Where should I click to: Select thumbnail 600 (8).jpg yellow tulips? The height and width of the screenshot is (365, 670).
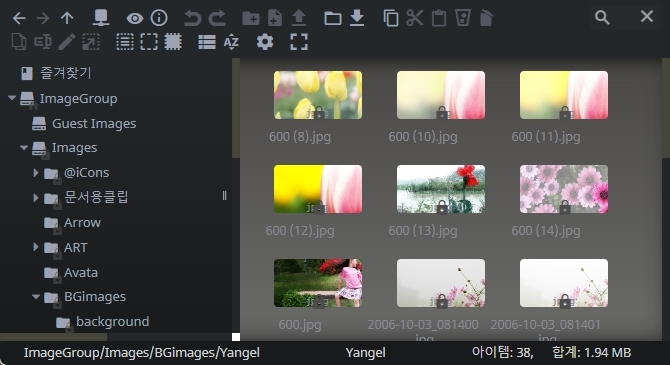click(318, 95)
